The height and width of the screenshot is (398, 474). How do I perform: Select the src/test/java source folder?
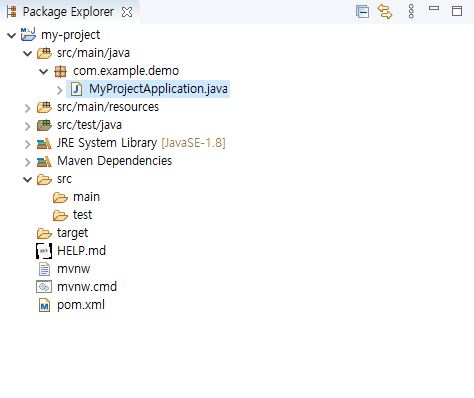click(x=79, y=125)
